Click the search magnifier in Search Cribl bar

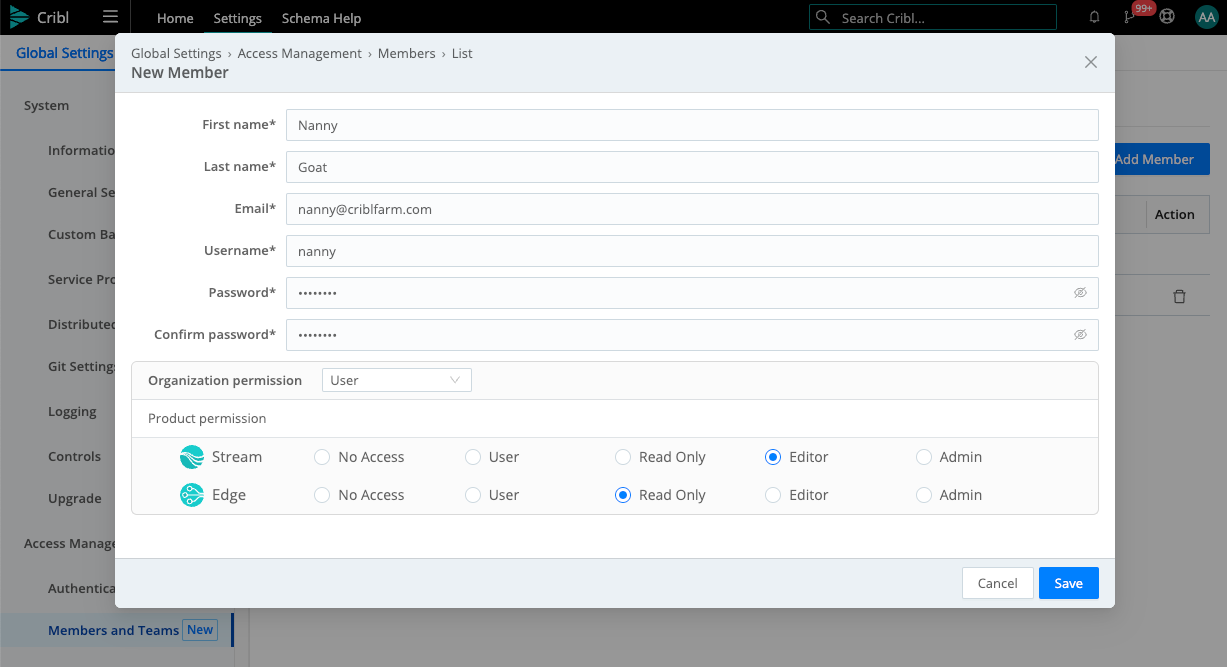point(823,17)
